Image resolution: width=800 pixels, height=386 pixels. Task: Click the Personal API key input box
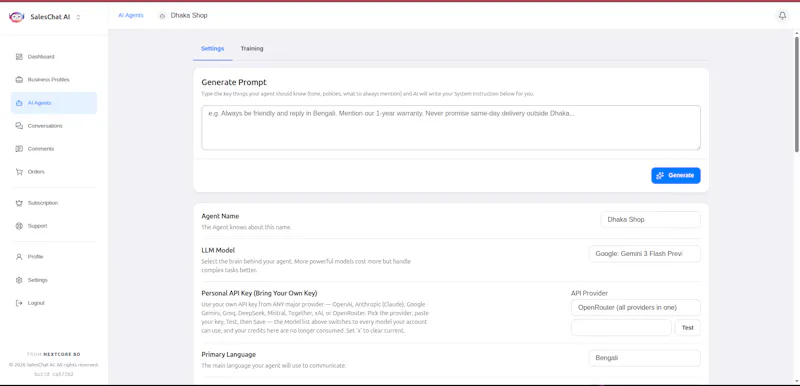(x=621, y=328)
